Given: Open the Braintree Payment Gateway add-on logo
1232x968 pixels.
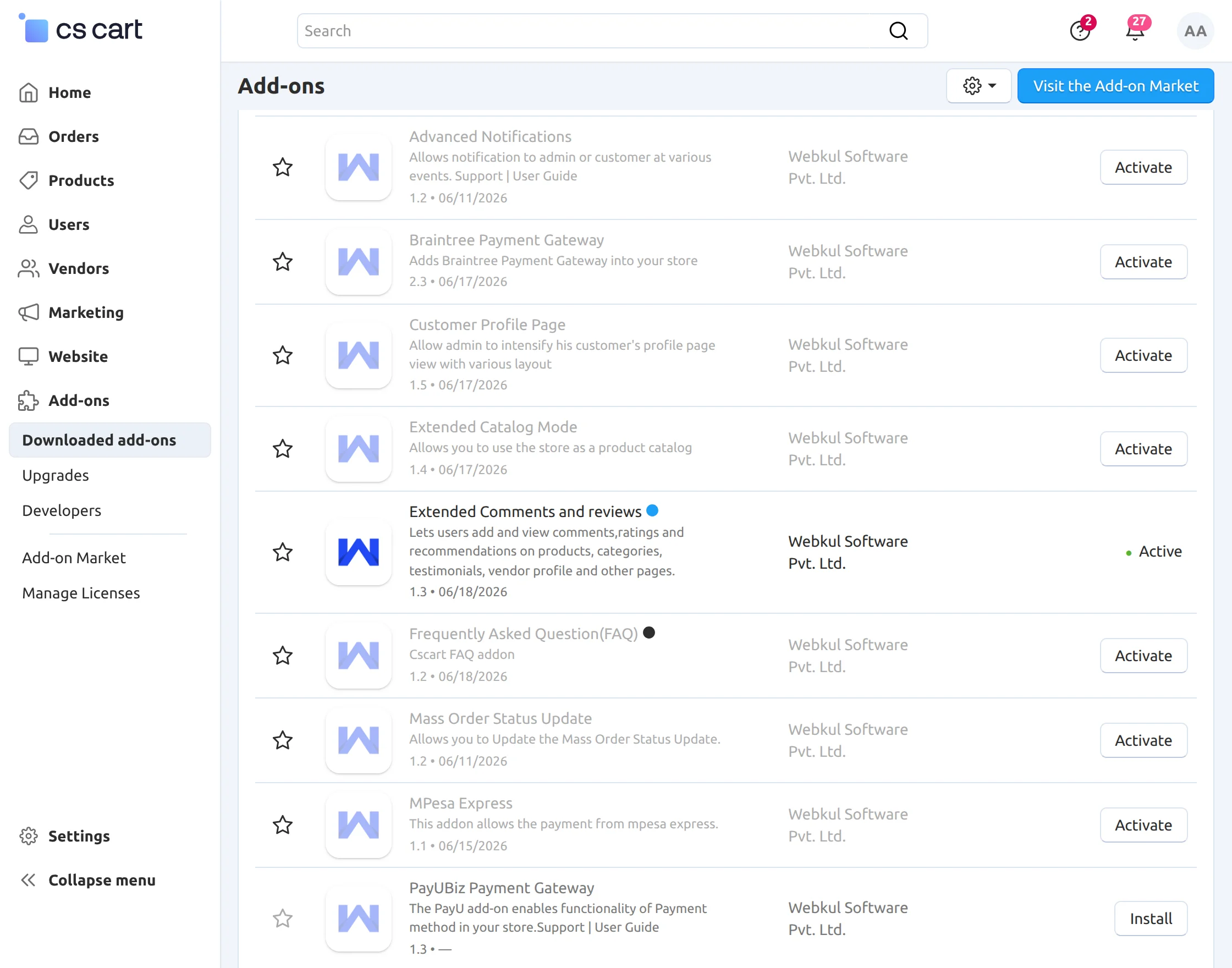Looking at the screenshot, I should click(358, 262).
